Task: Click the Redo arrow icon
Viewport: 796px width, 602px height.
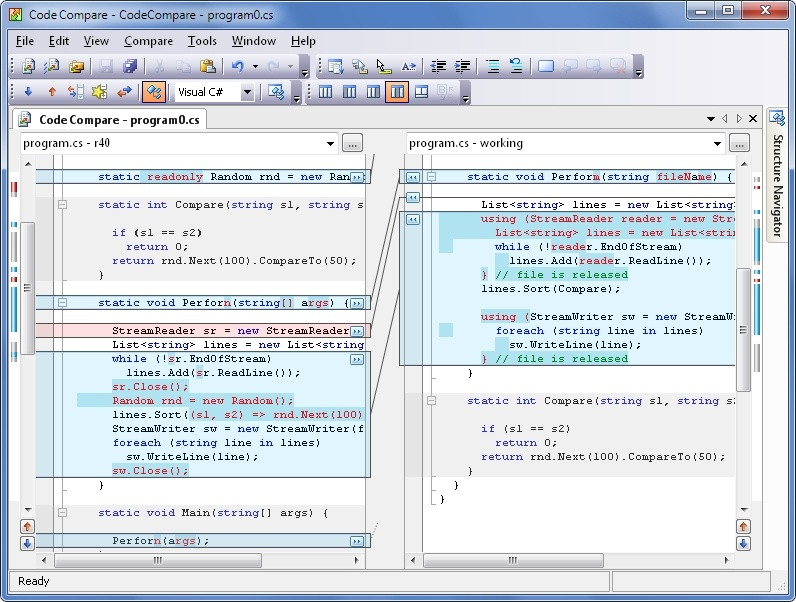Action: point(274,66)
